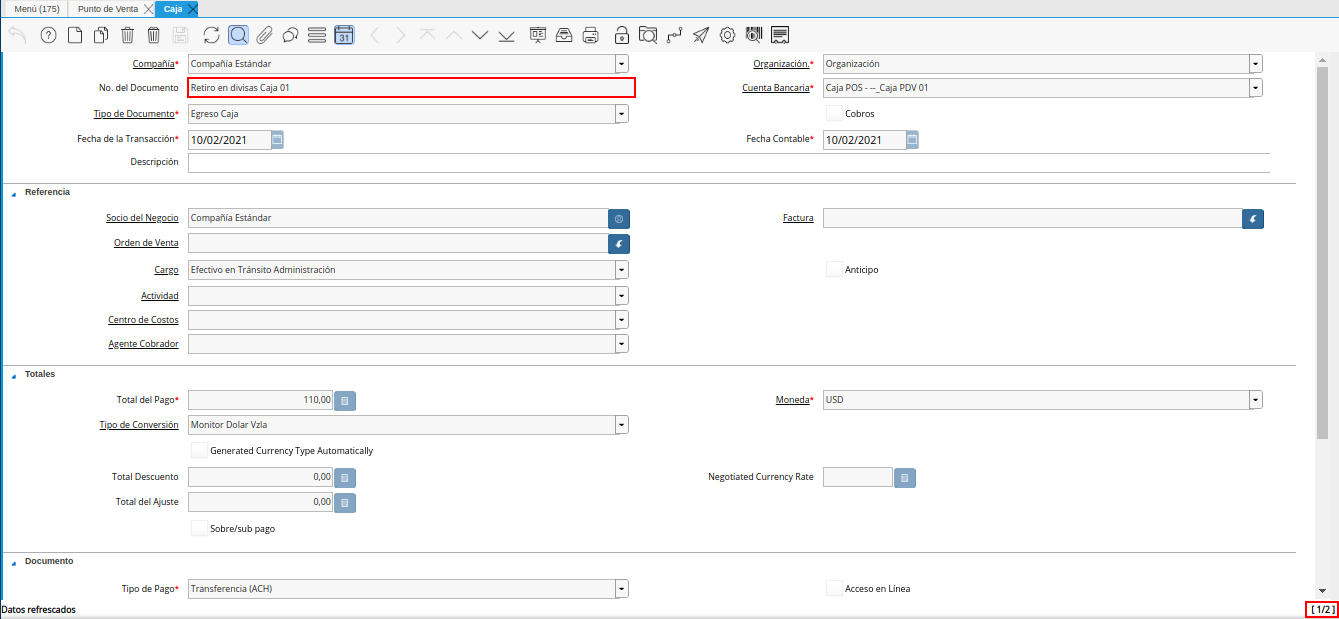1339x619 pixels.
Task: Toggle the Anticipo checkbox
Action: [834, 269]
